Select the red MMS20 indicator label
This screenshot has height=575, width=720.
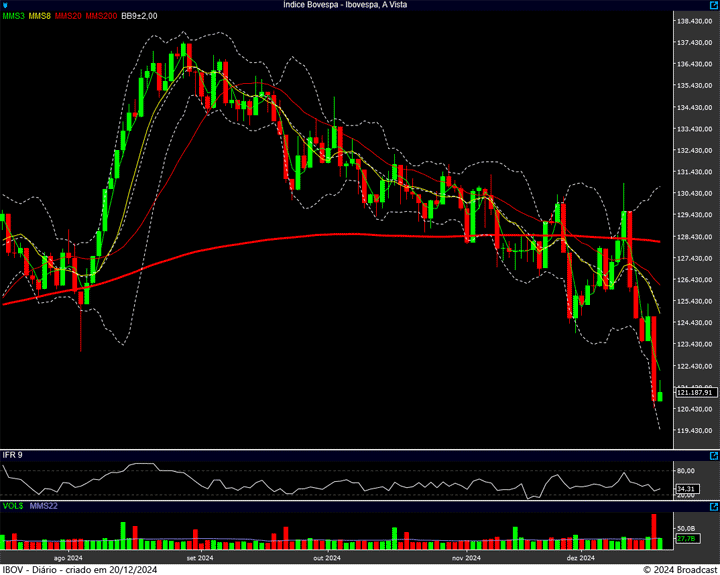click(69, 16)
